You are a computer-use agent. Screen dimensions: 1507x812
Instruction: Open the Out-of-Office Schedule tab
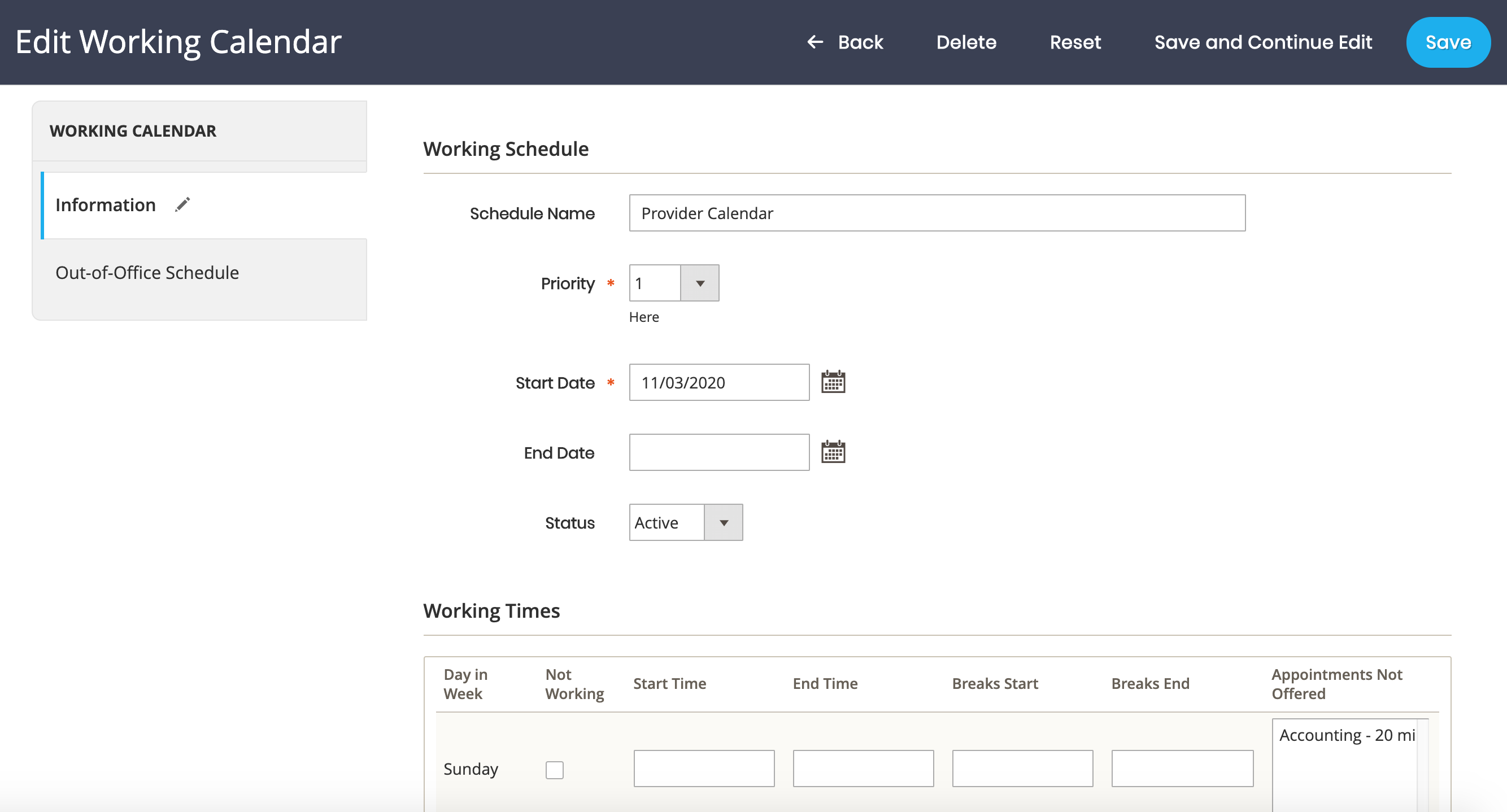tap(147, 273)
